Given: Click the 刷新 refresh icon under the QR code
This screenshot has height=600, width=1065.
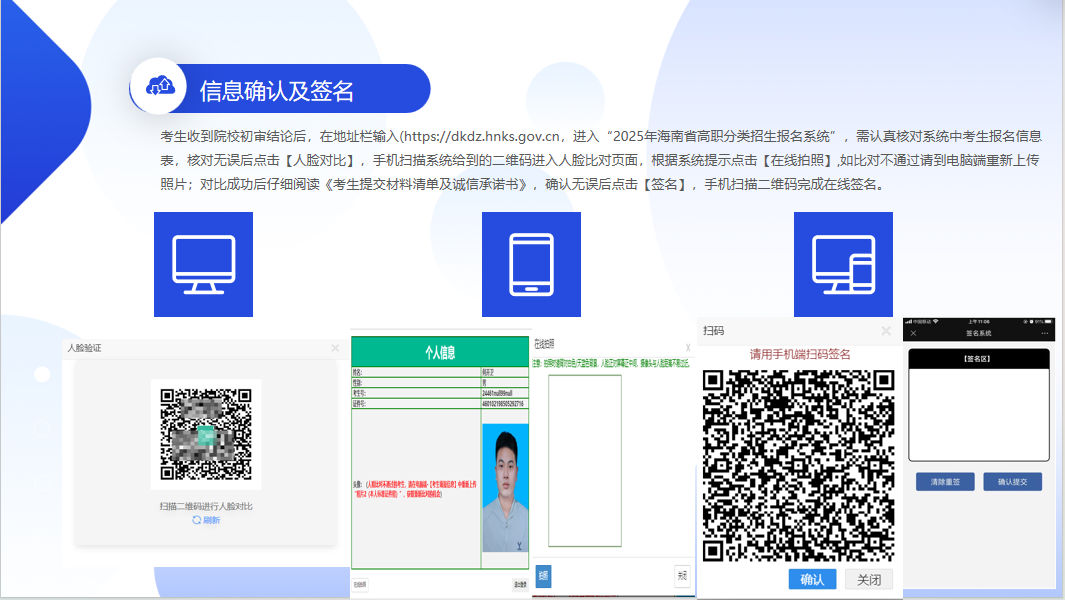Looking at the screenshot, I should click(197, 521).
